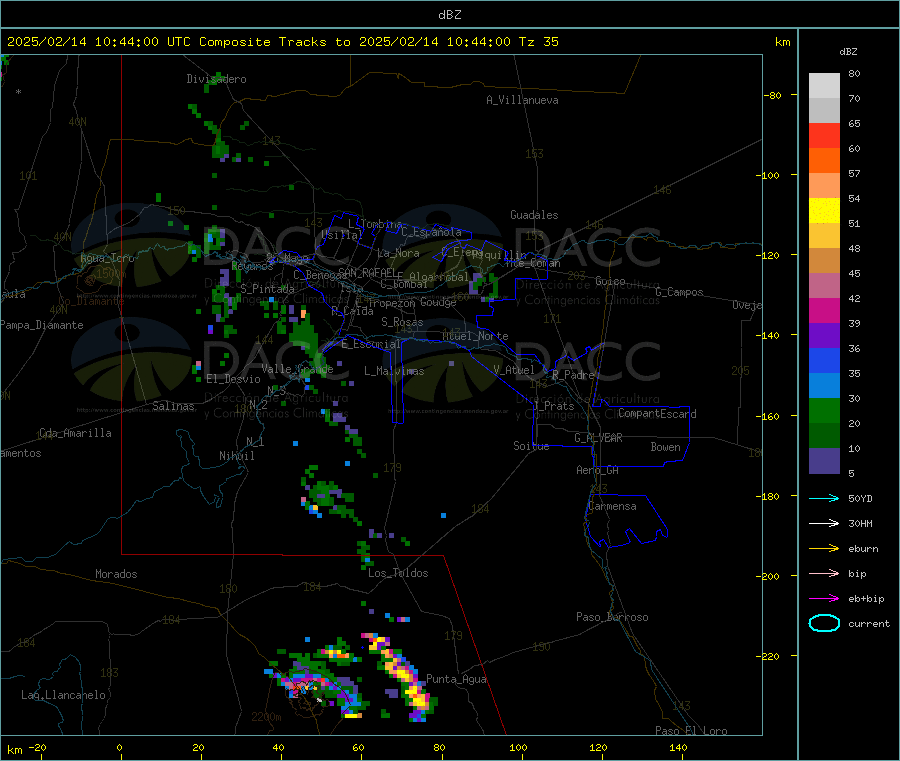Click the Guico map label
The height and width of the screenshot is (761, 900).
pos(610,281)
